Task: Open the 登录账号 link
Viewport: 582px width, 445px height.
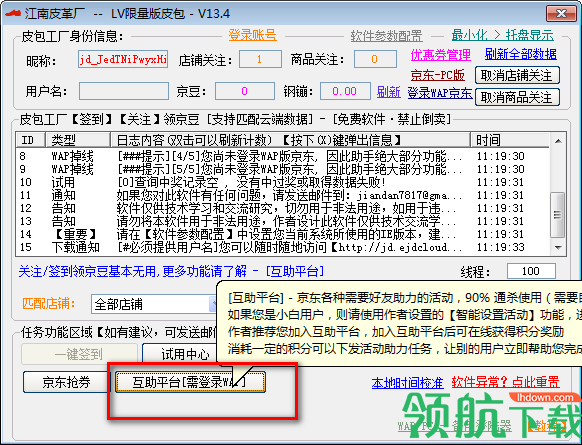Action: 252,35
